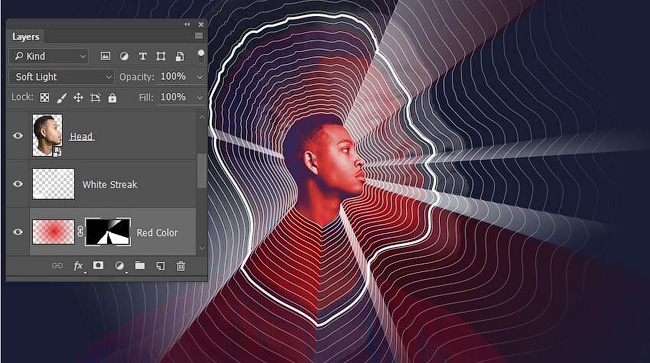Select the Layers panel tab
This screenshot has width=650, height=363.
26,37
